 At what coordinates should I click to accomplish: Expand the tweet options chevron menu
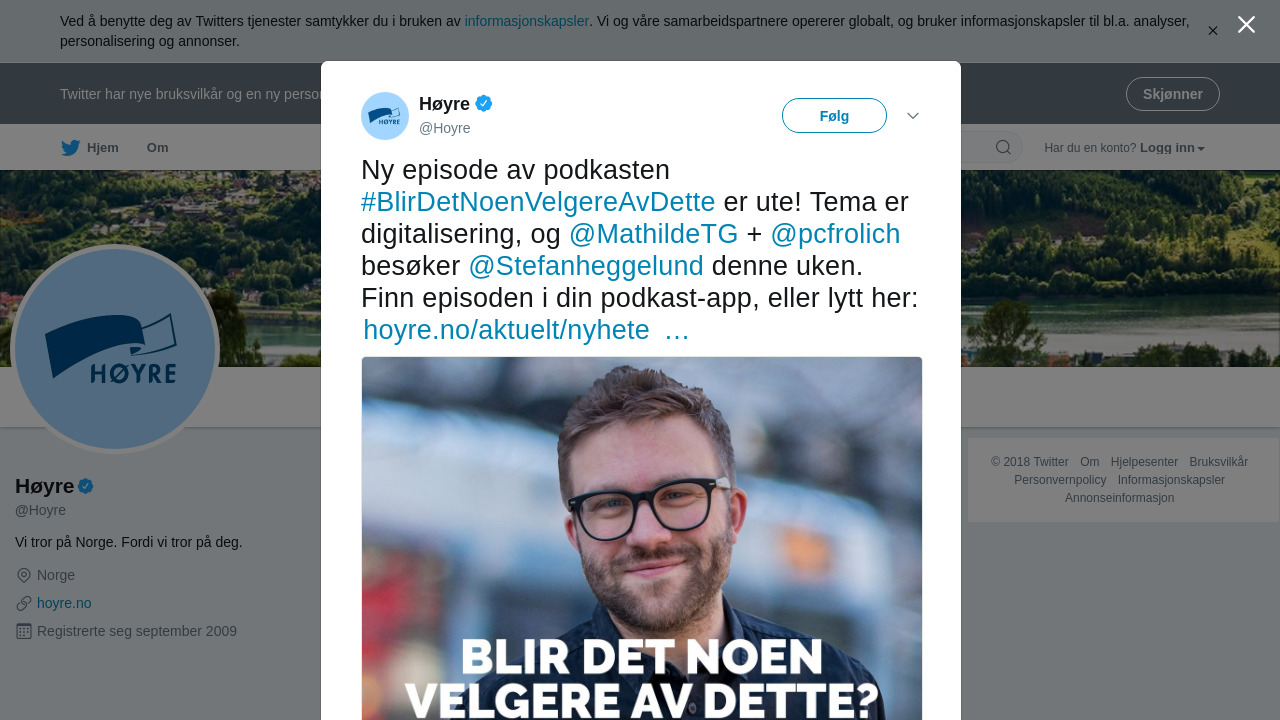(x=913, y=116)
